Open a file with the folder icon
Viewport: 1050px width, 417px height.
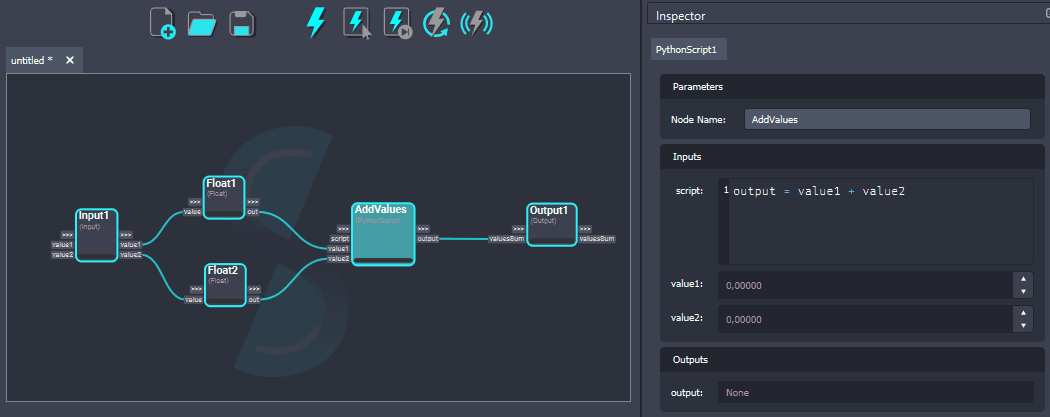pyautogui.click(x=202, y=23)
